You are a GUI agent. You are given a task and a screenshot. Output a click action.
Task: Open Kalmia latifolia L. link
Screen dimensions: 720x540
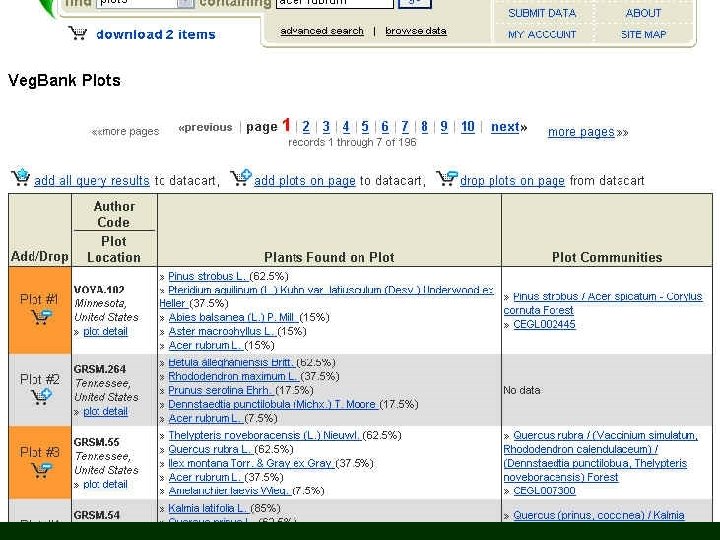208,508
